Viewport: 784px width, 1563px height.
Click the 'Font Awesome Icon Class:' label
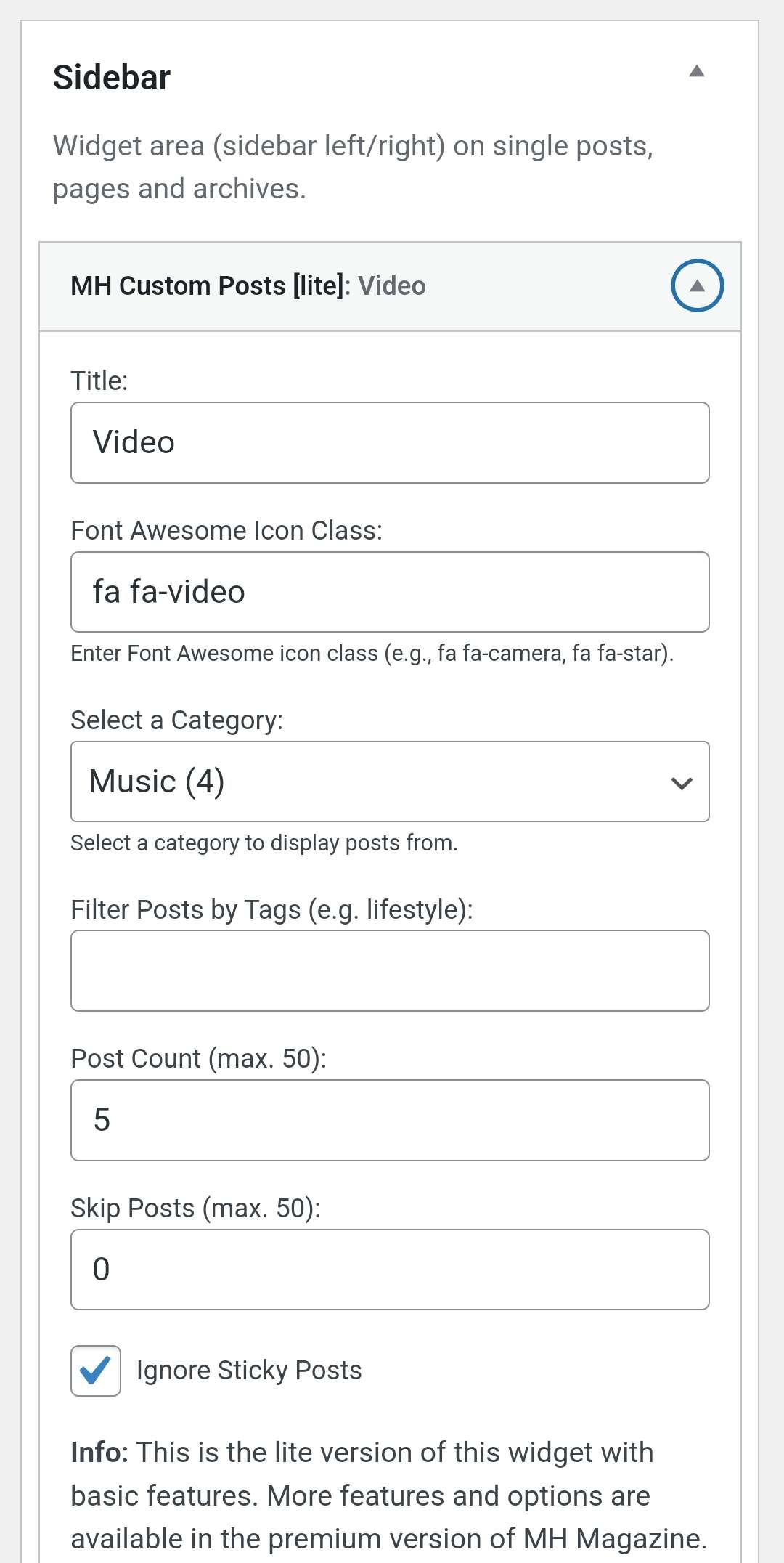click(226, 531)
